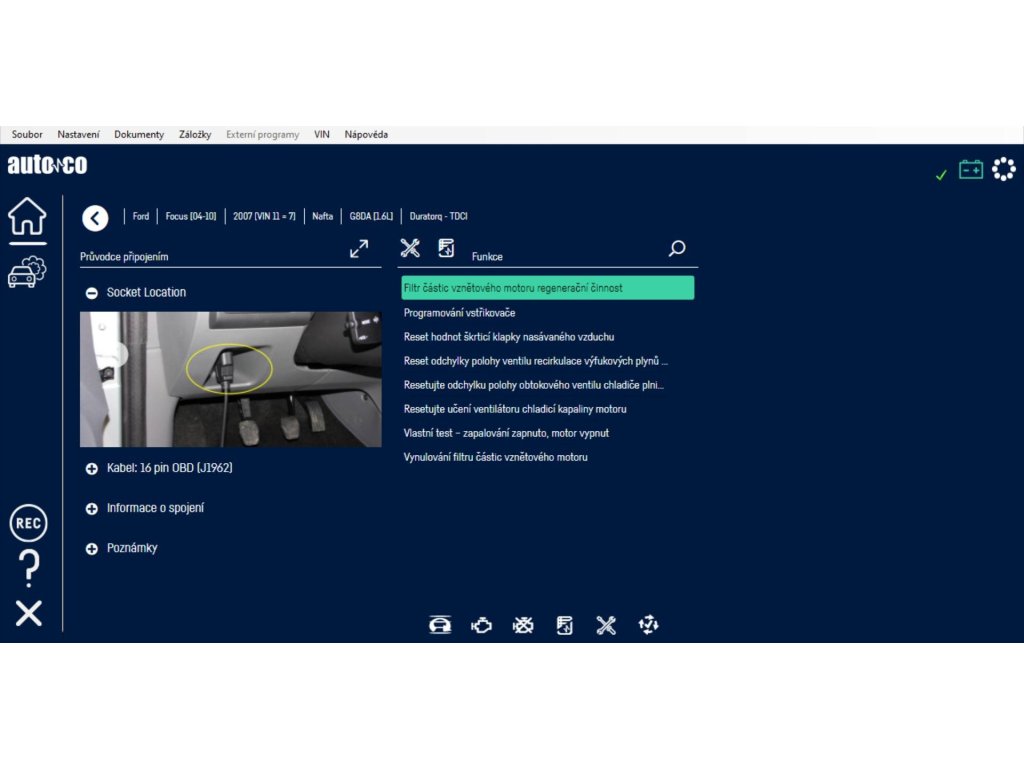Click the Home icon in the sidebar
The height and width of the screenshot is (768, 1024).
27,216
